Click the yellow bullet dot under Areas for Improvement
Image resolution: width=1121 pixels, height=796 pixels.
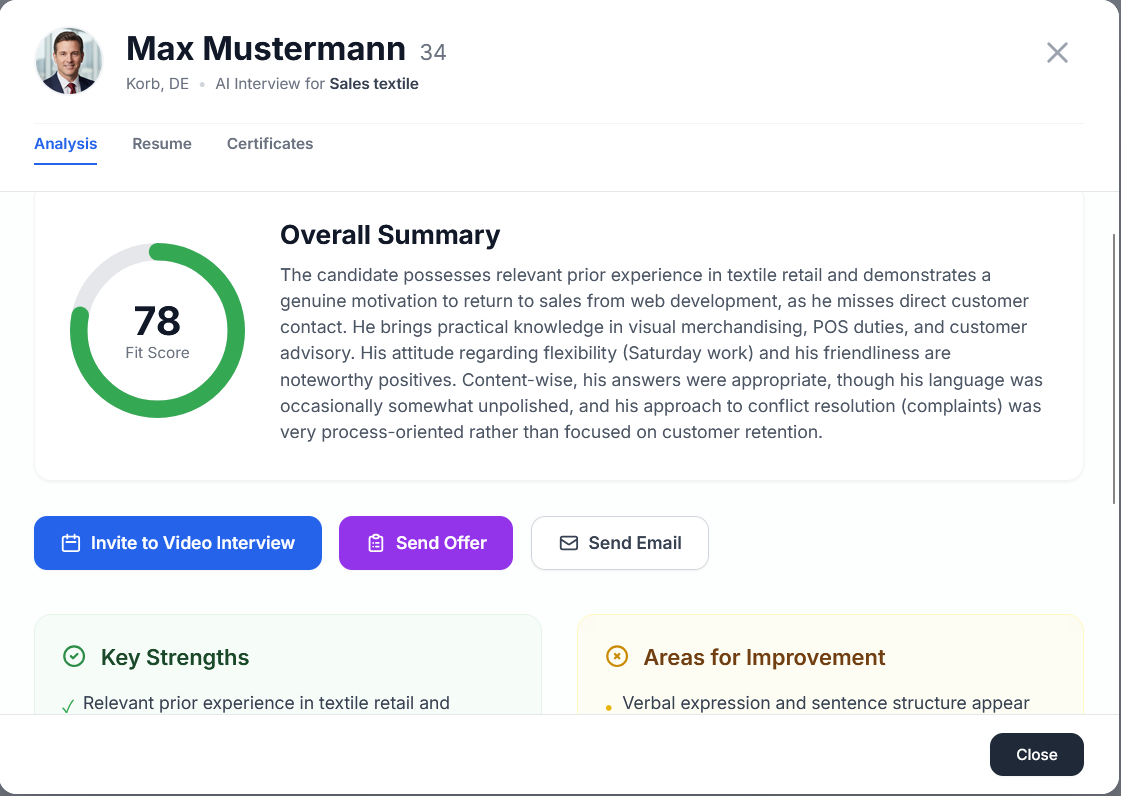[x=609, y=708]
